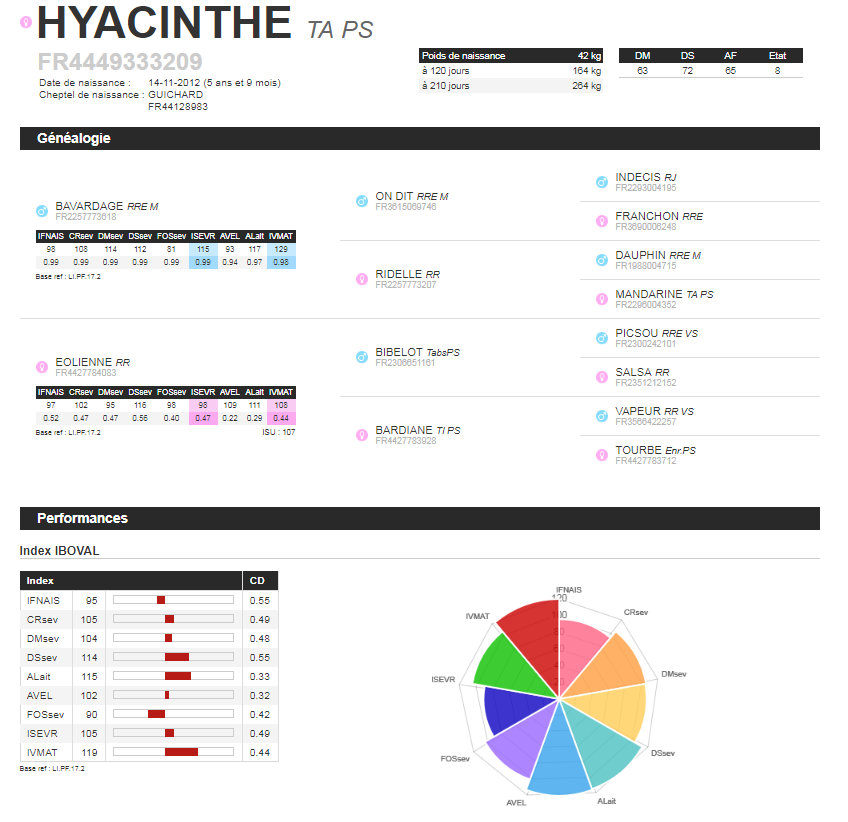
Task: Click the female icon beside TOURBE
Action: point(602,455)
